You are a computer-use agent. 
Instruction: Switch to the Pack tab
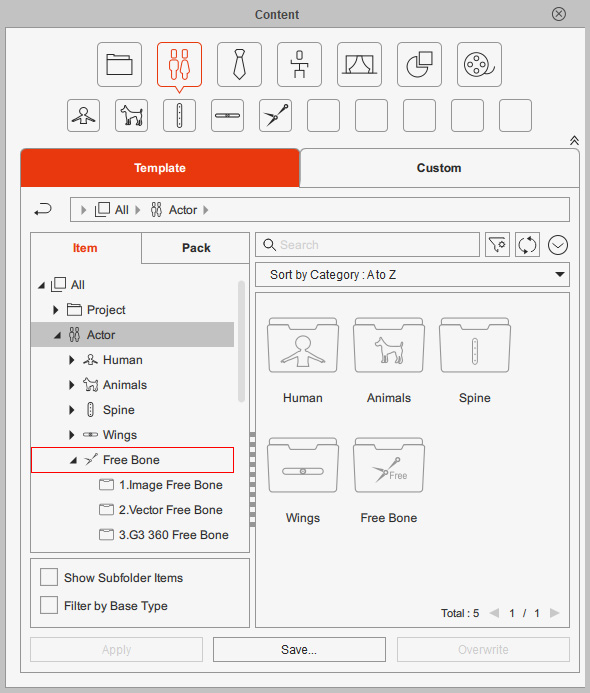pos(196,248)
